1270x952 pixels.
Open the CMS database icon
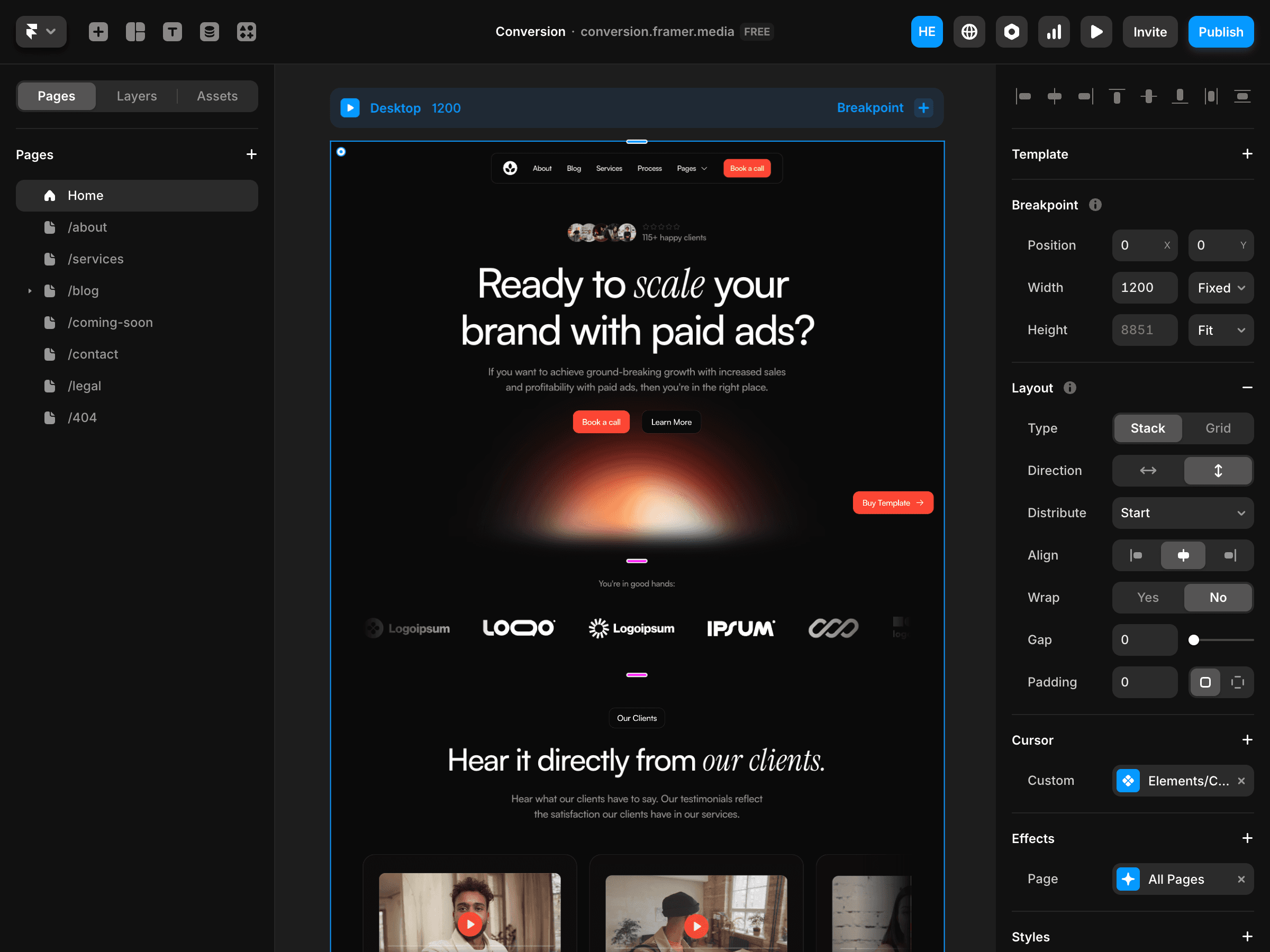[x=210, y=32]
